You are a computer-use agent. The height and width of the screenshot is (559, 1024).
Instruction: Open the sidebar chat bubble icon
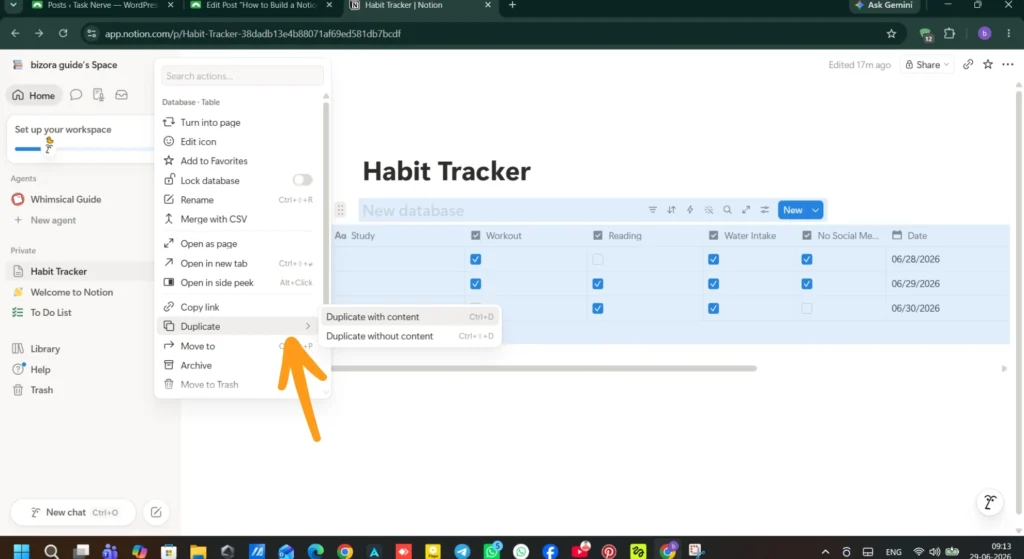tap(76, 95)
